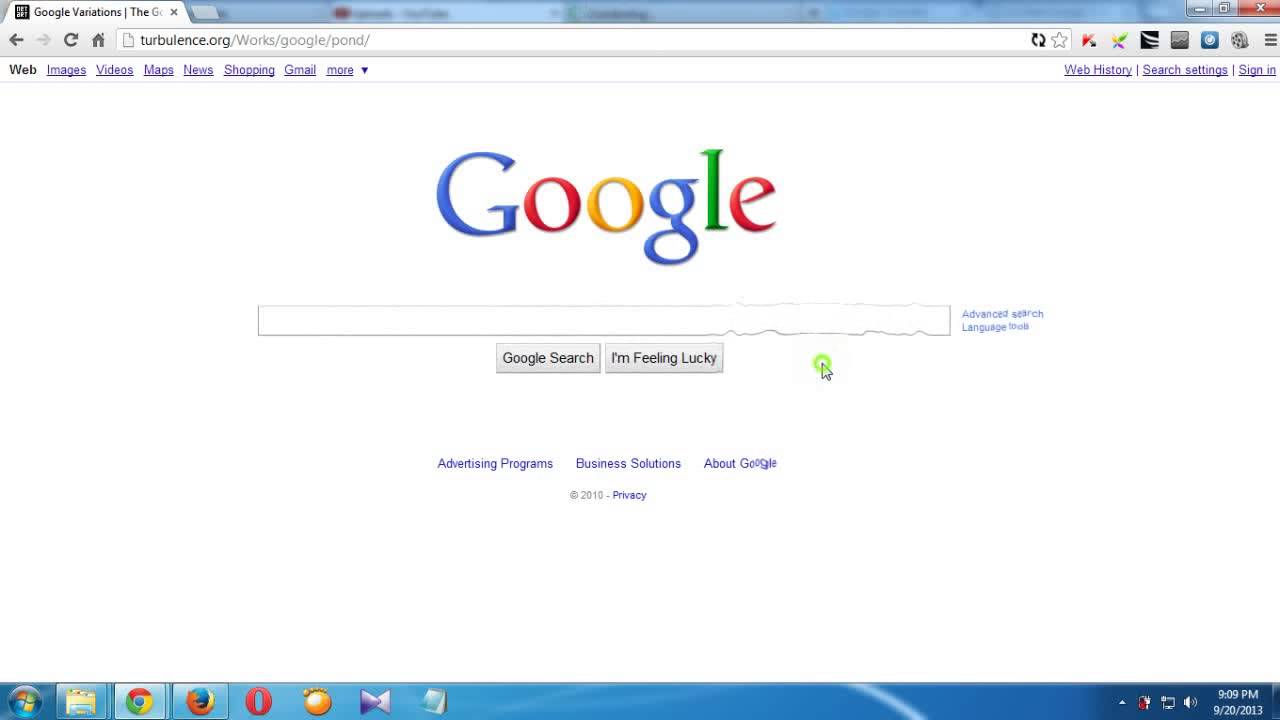Open the colorful pinwheel extension icon
1280x720 pixels.
1119,40
